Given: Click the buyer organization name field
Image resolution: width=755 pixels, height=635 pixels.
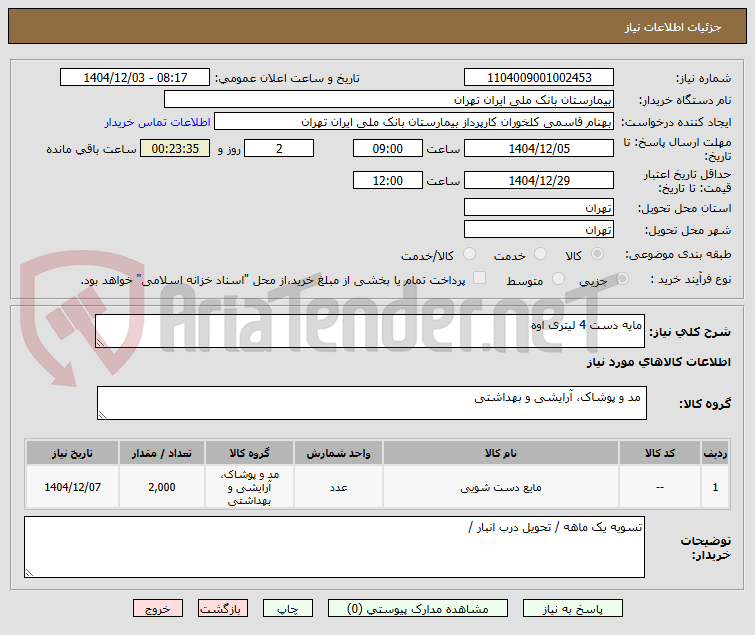Looking at the screenshot, I should 389,100.
